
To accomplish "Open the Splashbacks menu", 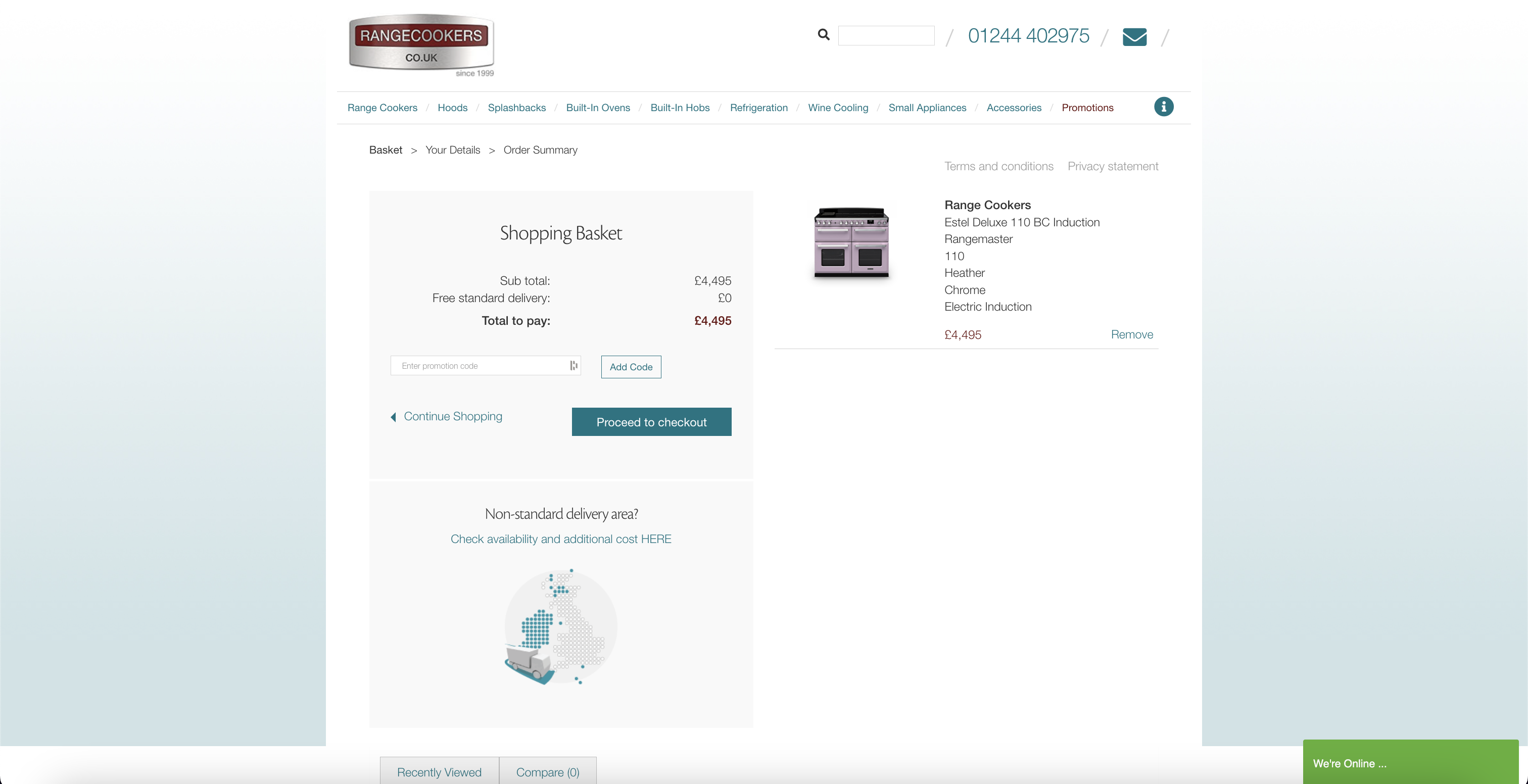I will pos(516,108).
